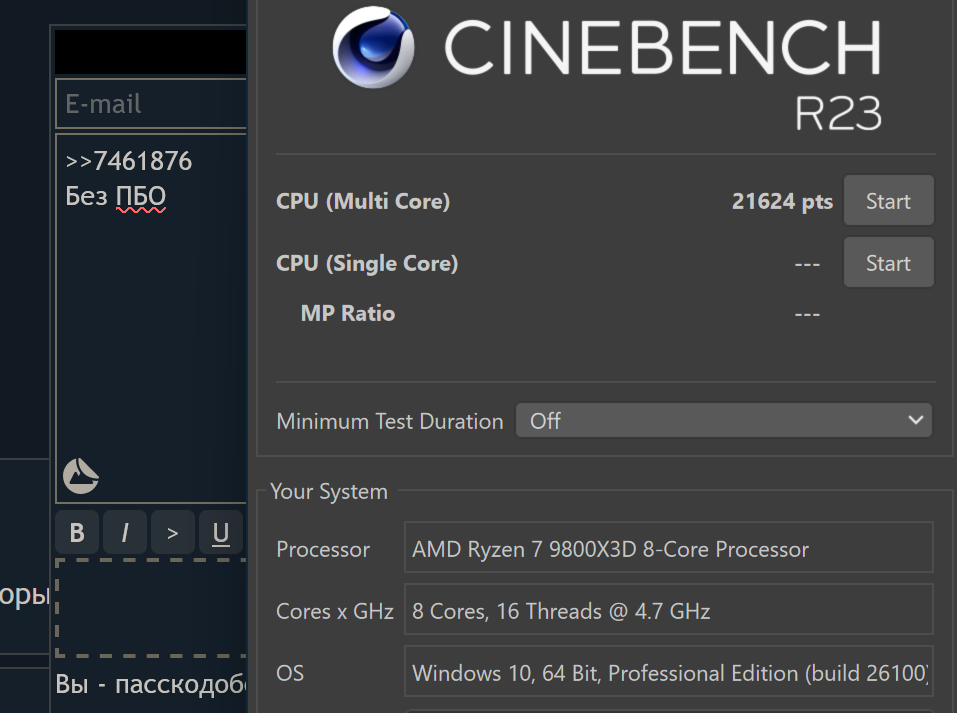Click the sailboat icon in message box
The width and height of the screenshot is (957, 713).
[81, 476]
